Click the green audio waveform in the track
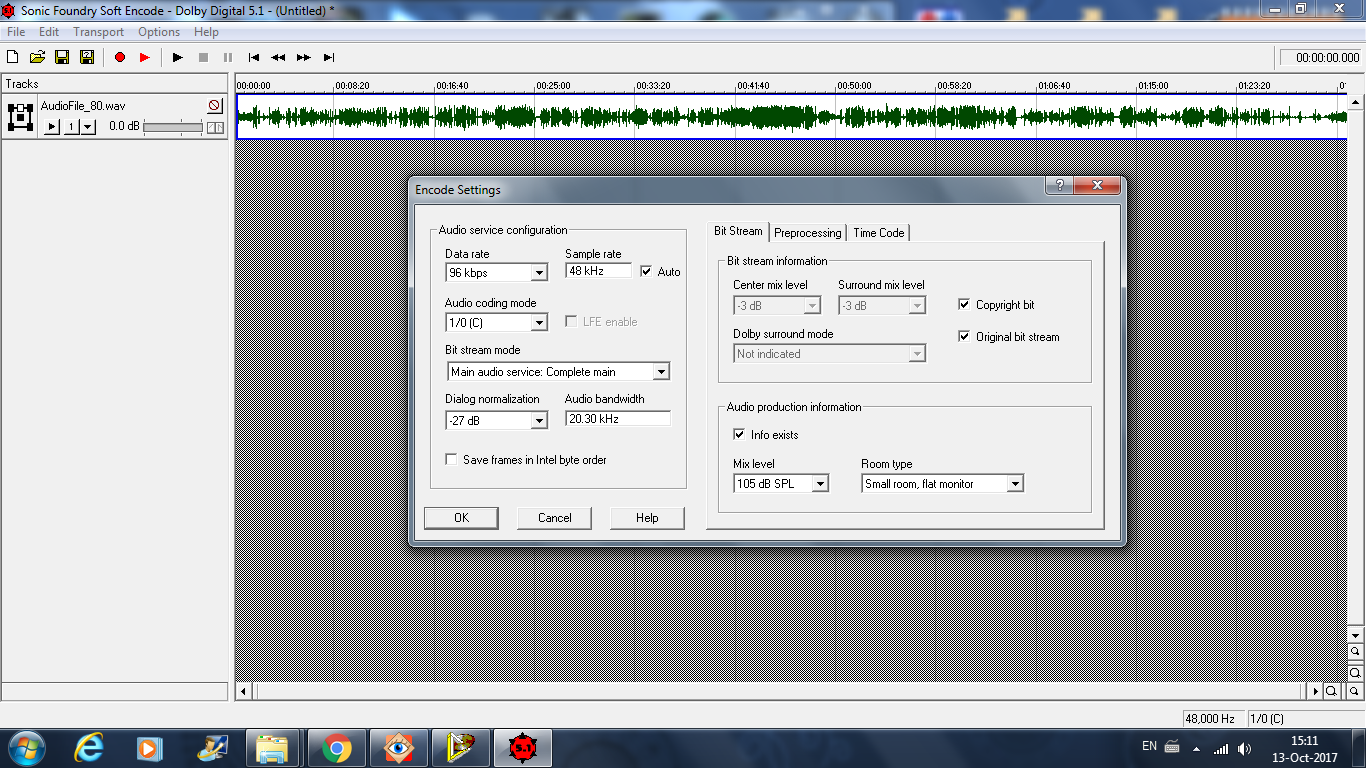Viewport: 1366px width, 768px height. coord(791,117)
